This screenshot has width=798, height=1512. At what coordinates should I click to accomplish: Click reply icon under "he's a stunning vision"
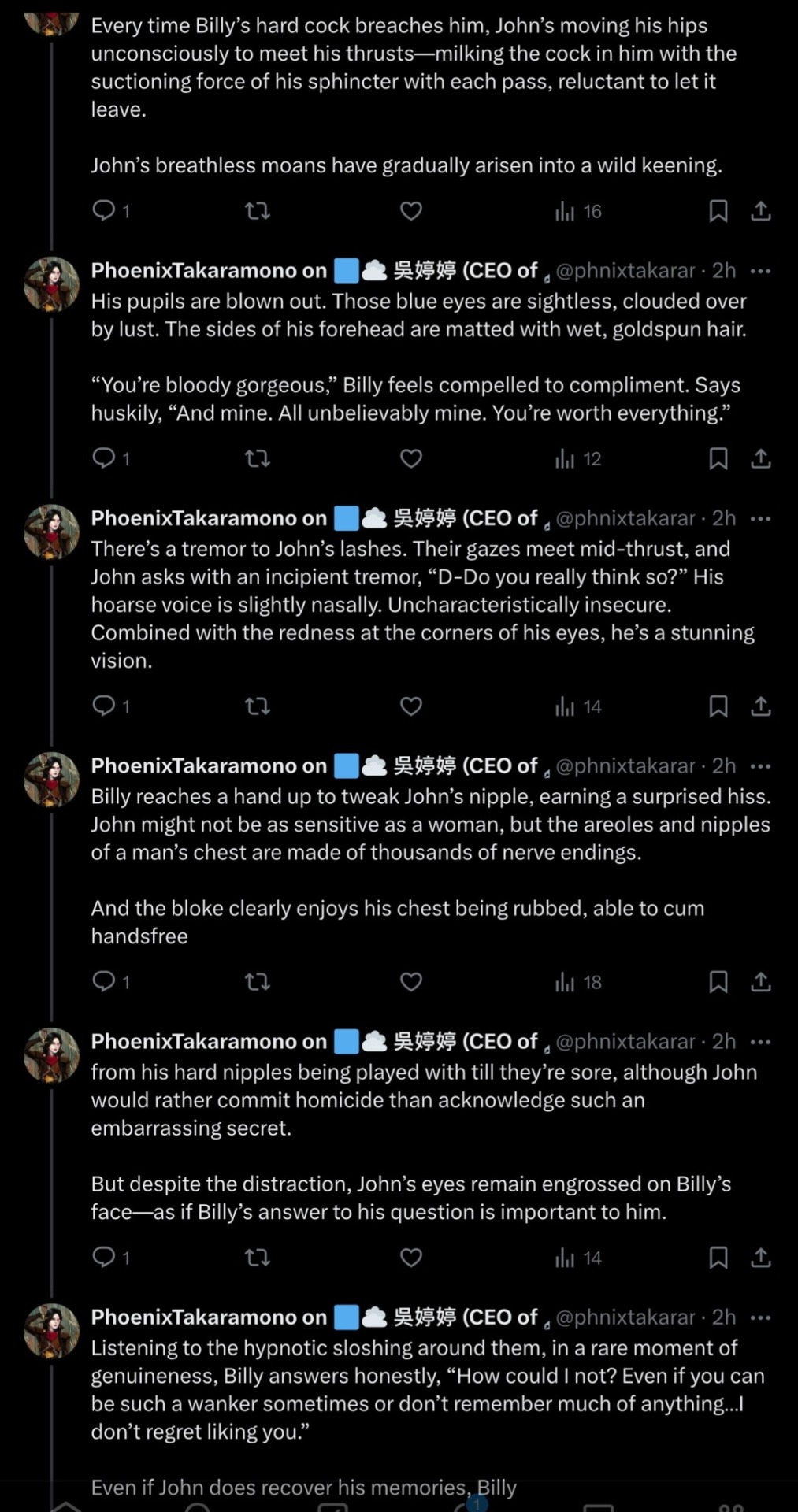(x=104, y=706)
